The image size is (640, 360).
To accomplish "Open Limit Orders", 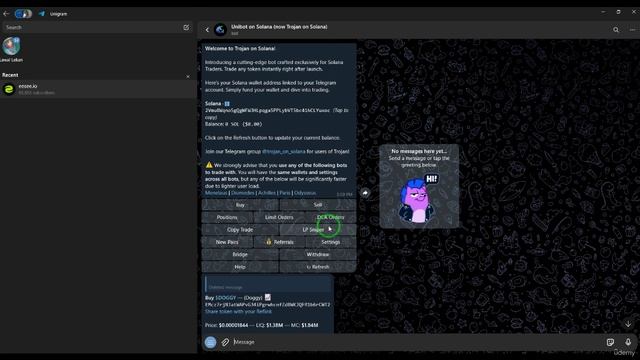I will point(279,217).
